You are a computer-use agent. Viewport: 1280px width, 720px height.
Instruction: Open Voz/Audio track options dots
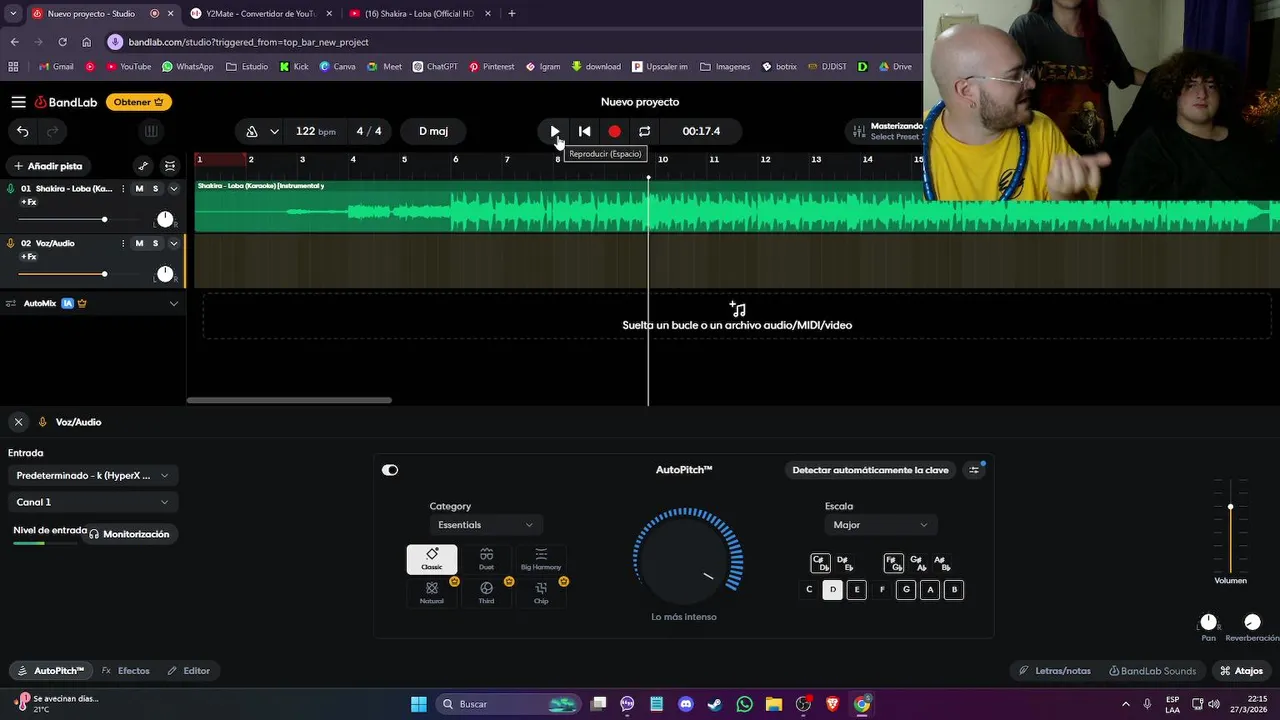124,243
